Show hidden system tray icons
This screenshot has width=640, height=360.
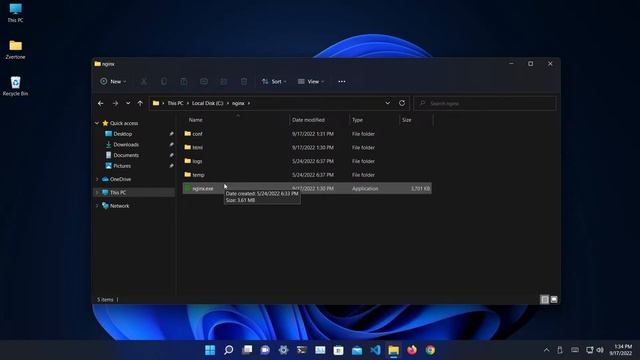[547, 350]
